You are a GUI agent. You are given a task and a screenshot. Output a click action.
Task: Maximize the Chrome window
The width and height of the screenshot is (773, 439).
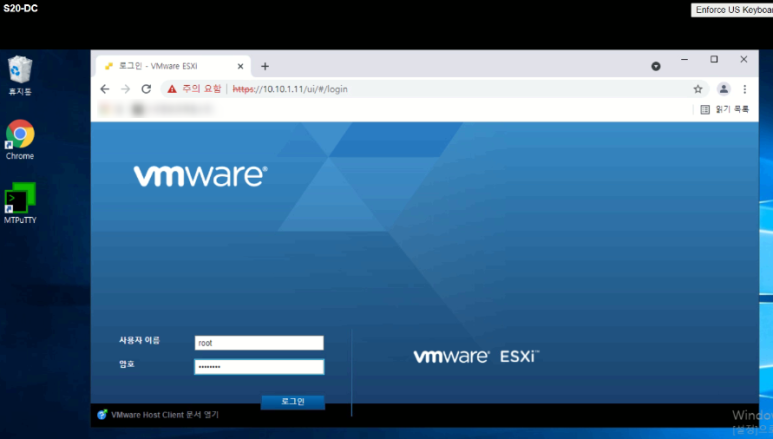click(x=714, y=59)
